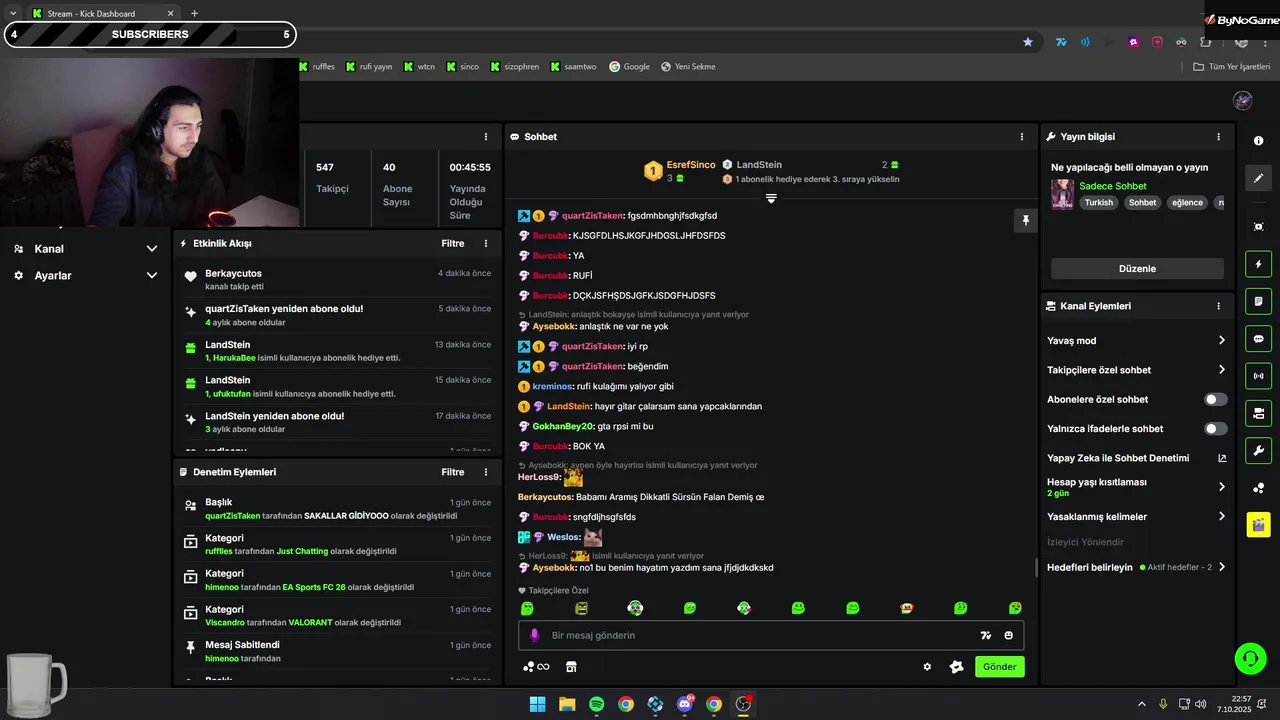The width and height of the screenshot is (1280, 720).
Task: Click the first green emote in emote row
Action: (527, 608)
